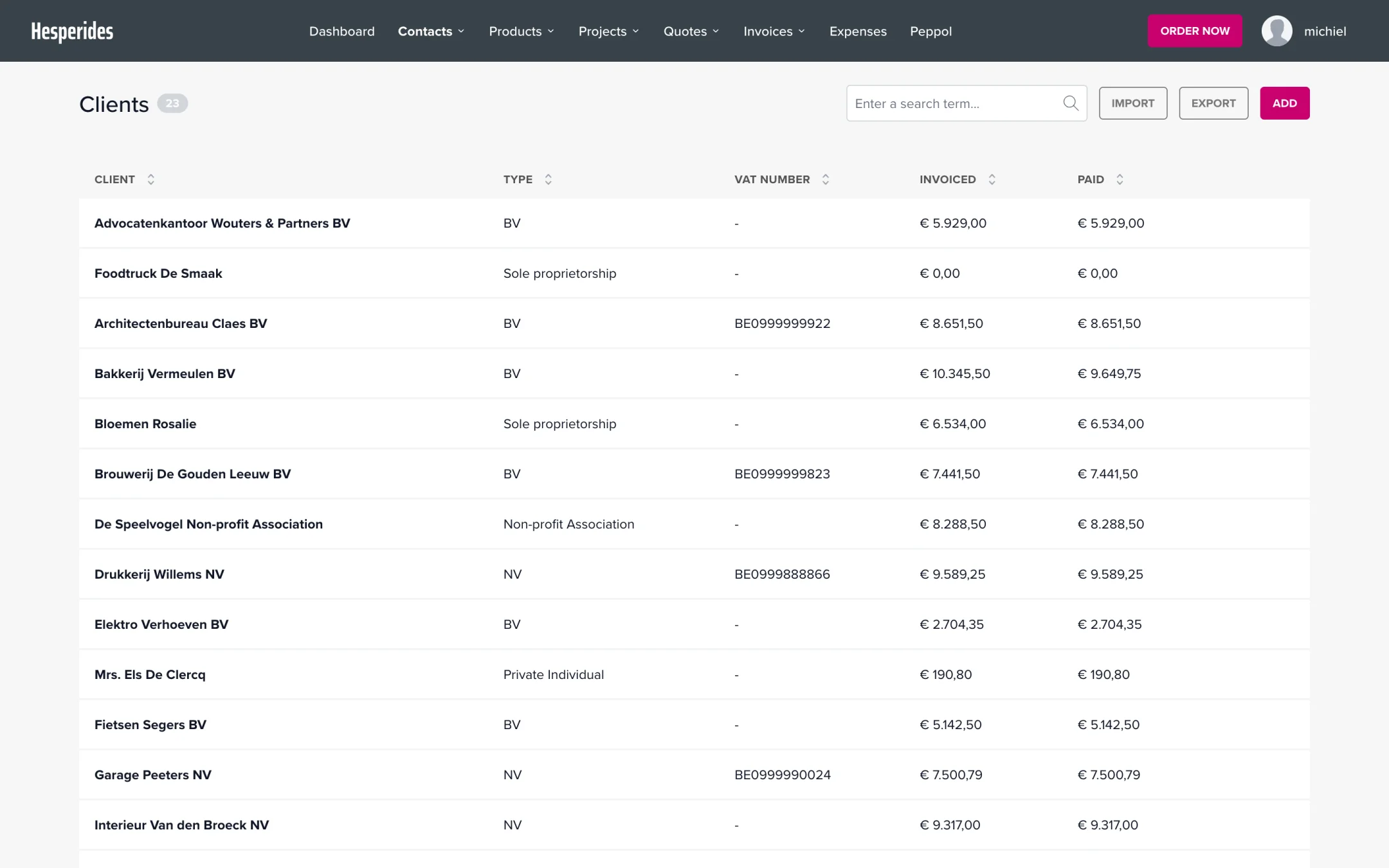Click ADD to create a client

[1284, 103]
